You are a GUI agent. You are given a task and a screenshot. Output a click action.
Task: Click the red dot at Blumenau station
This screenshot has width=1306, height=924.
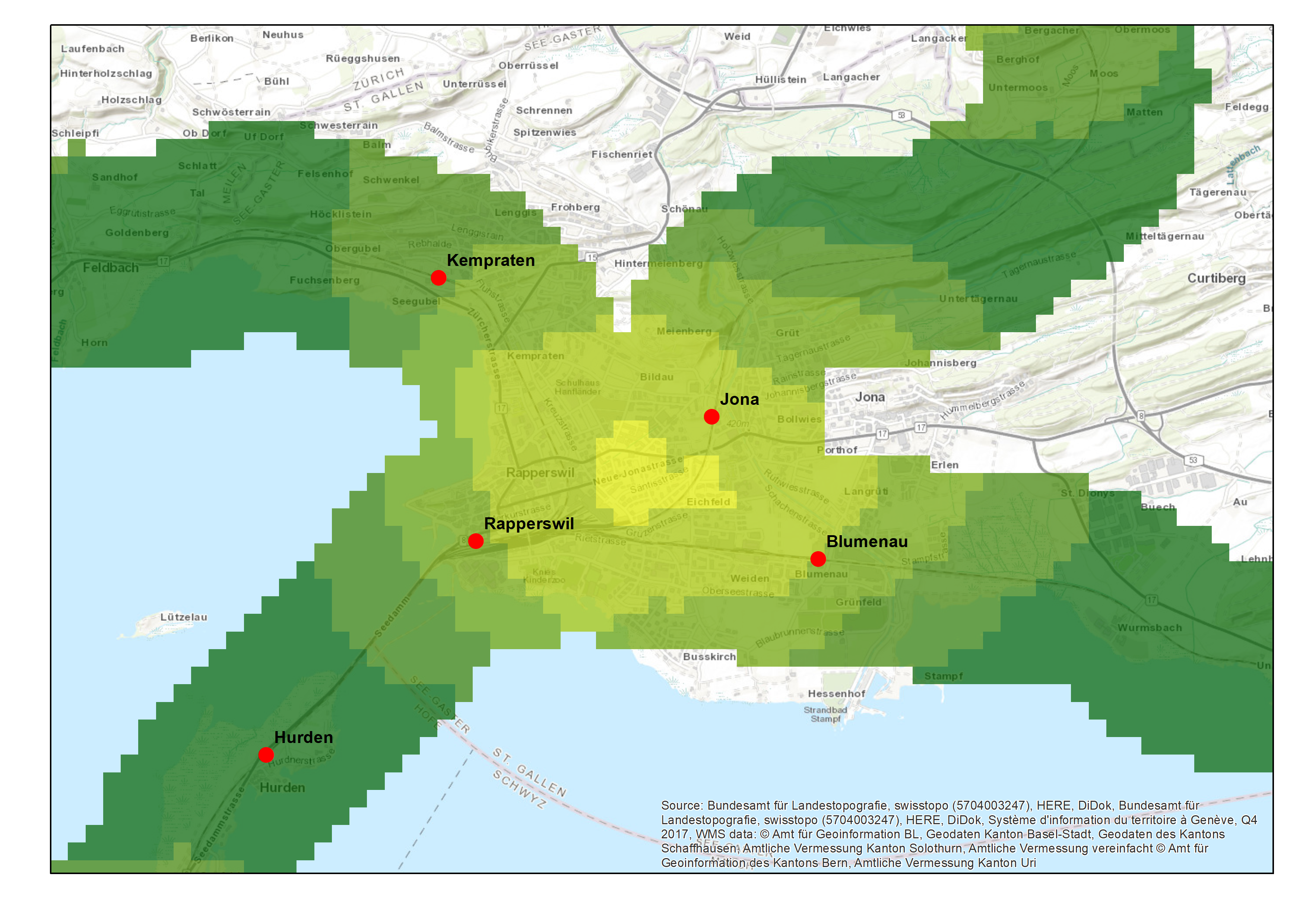[x=818, y=559]
